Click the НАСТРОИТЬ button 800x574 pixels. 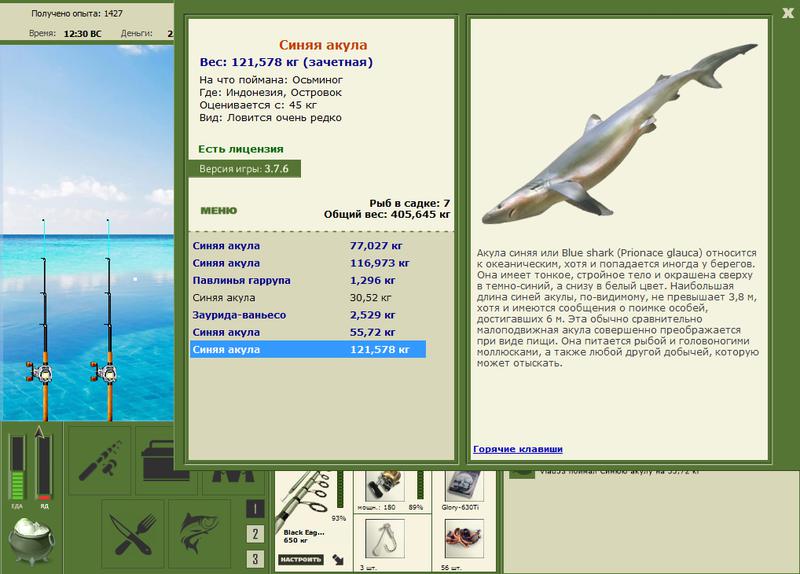point(301,559)
